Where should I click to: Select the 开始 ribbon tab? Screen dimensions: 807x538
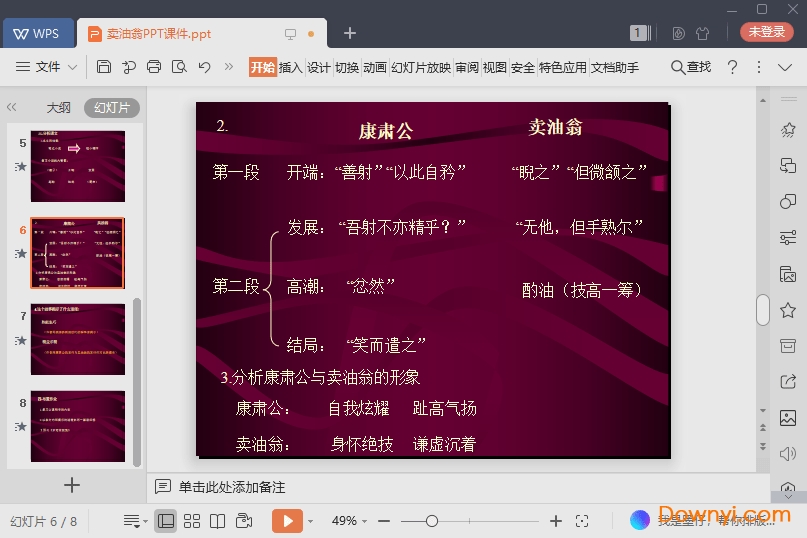tap(262, 67)
